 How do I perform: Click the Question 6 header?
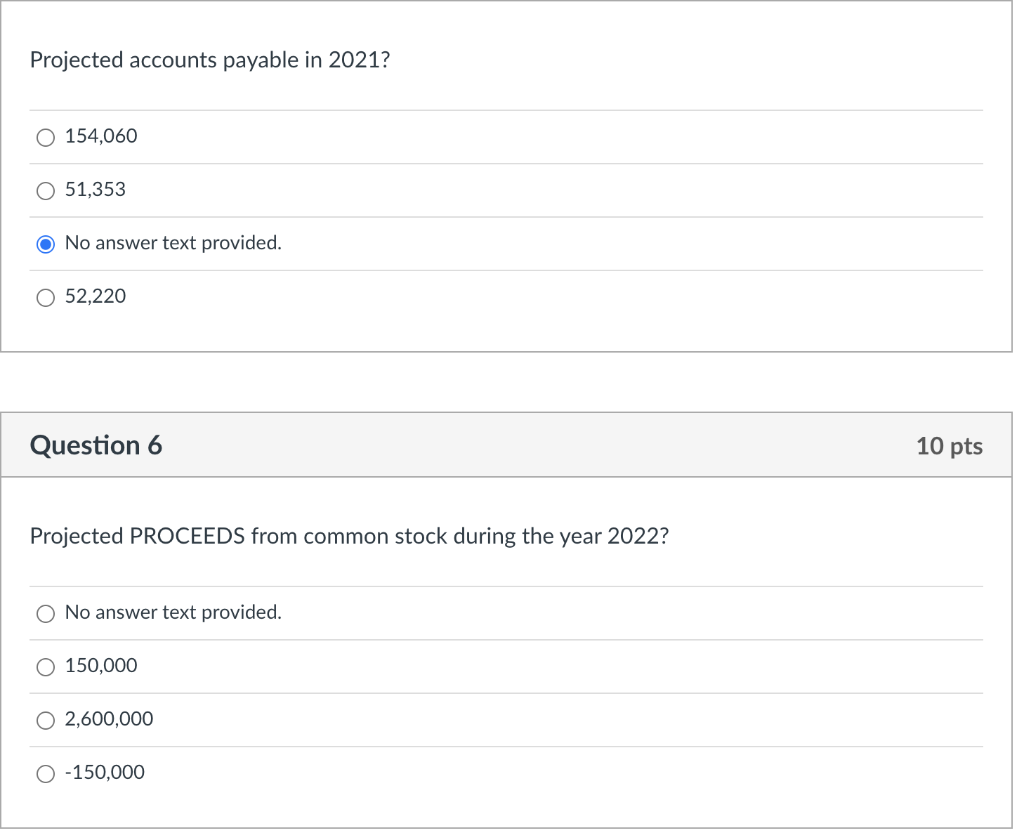tap(97, 445)
